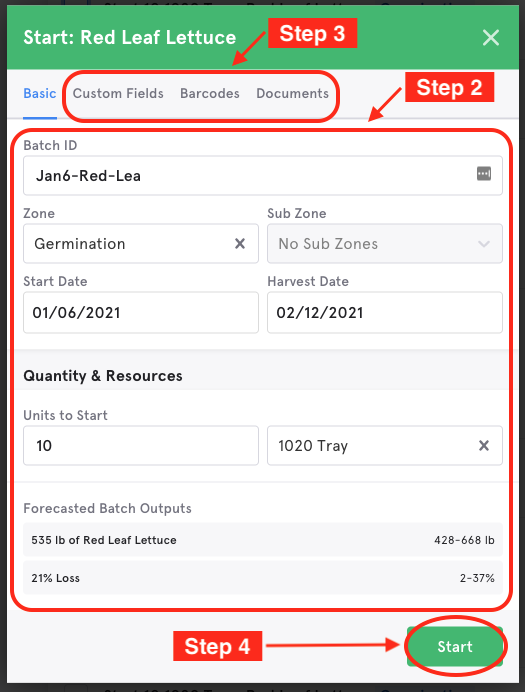Click the Quantity & Resources section header
The height and width of the screenshot is (692, 525).
103,376
